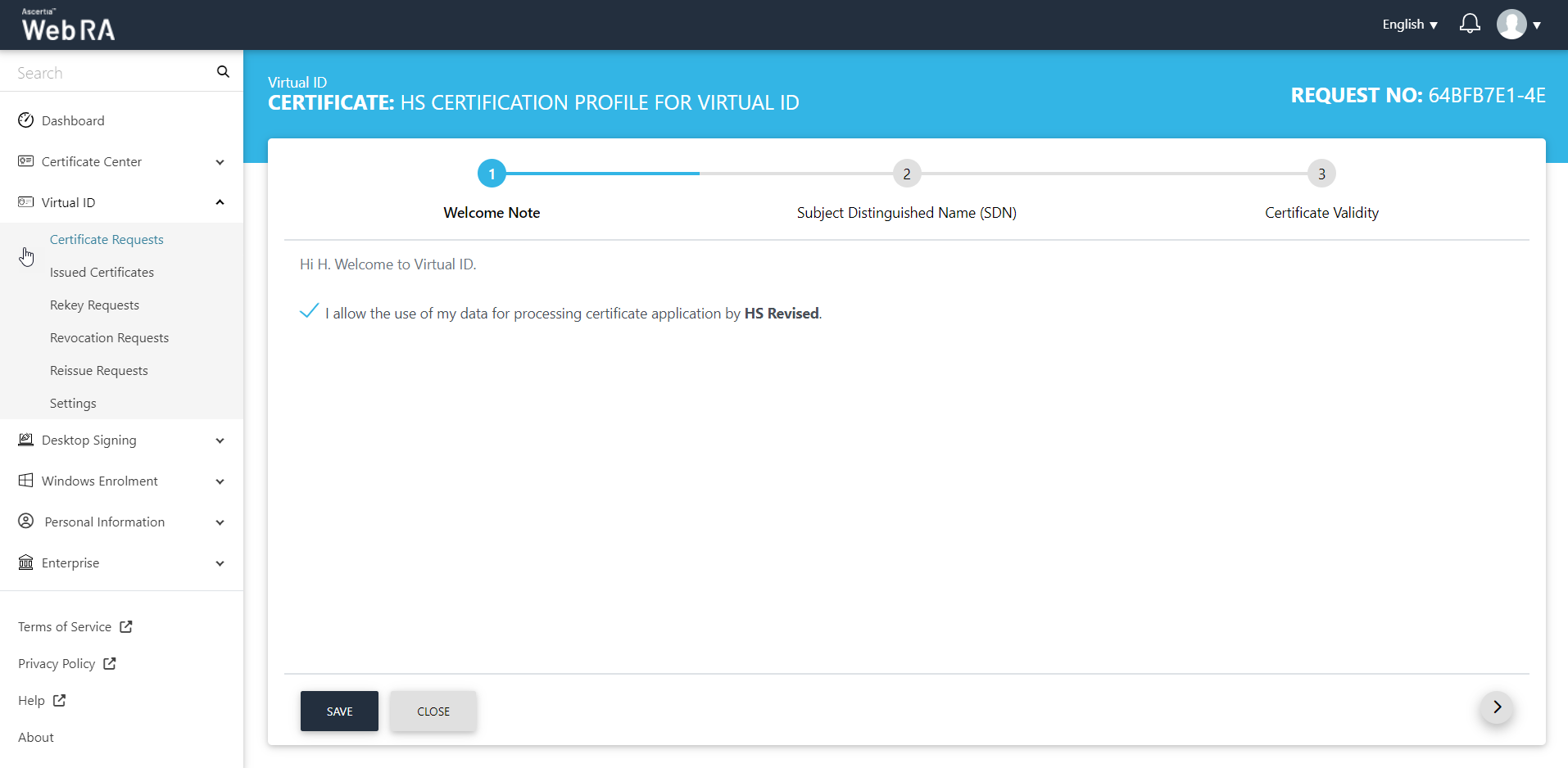Screen dimensions: 1568x768
Task: Open the notifications bell
Action: pos(1470,24)
